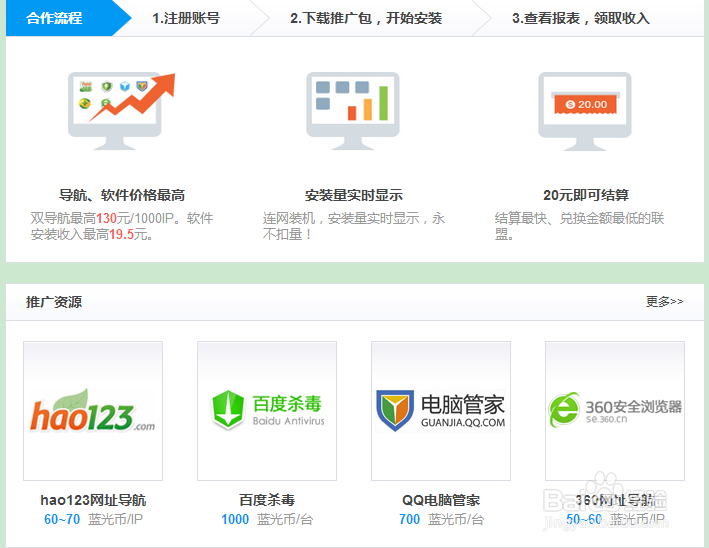Click the 导航、软件价格最高 heading
Screen dimensions: 709x548
(x=122, y=195)
